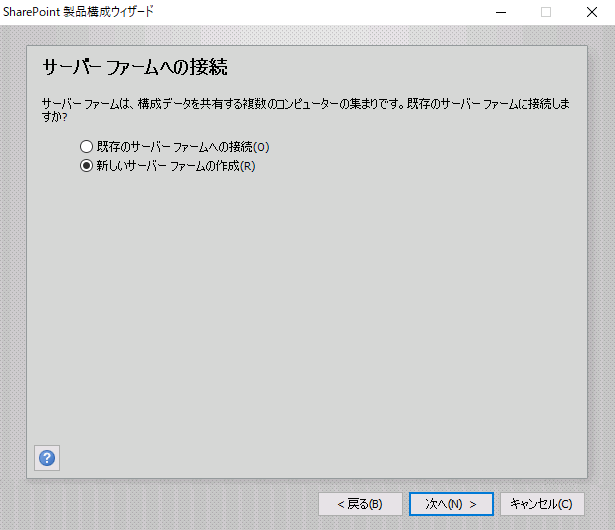The height and width of the screenshot is (530, 615).
Task: Close the SharePoint 製品構成ウィザード window
Action: point(592,12)
